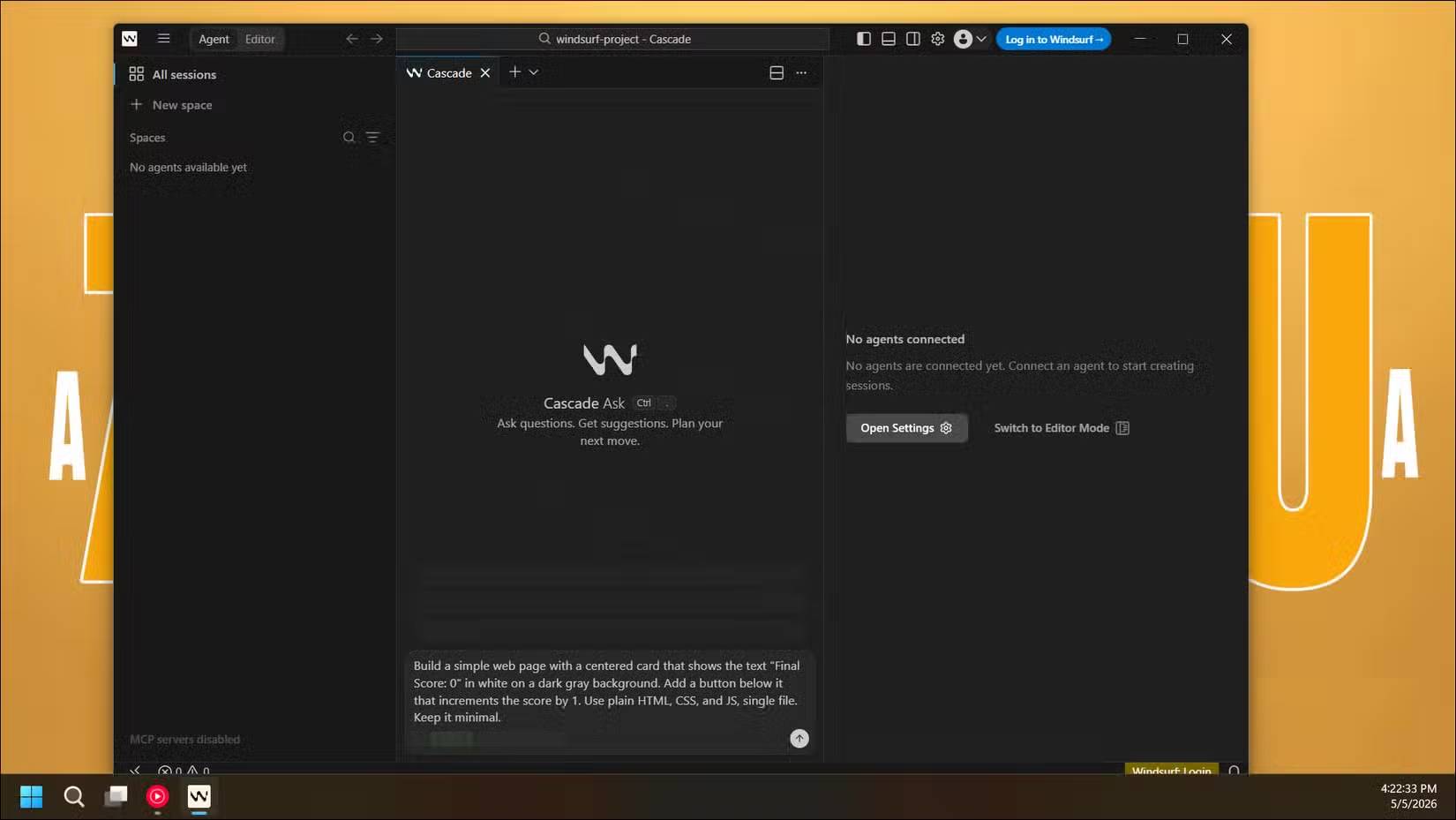Expand the new tab dropdown chevron
Viewport: 1456px width, 820px height.
tap(534, 72)
